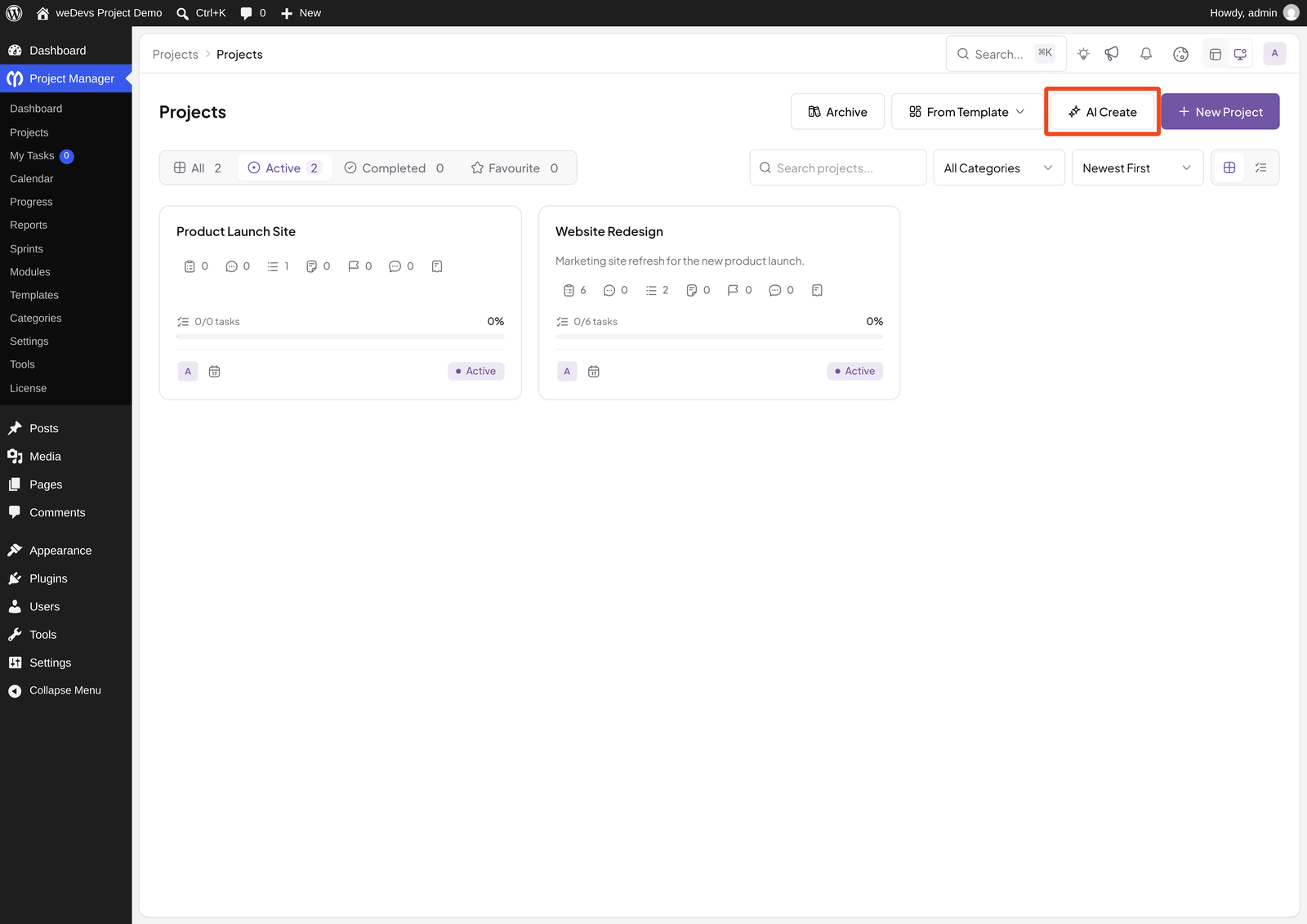
Task: Open the Newest First sort dropdown
Action: (x=1137, y=168)
